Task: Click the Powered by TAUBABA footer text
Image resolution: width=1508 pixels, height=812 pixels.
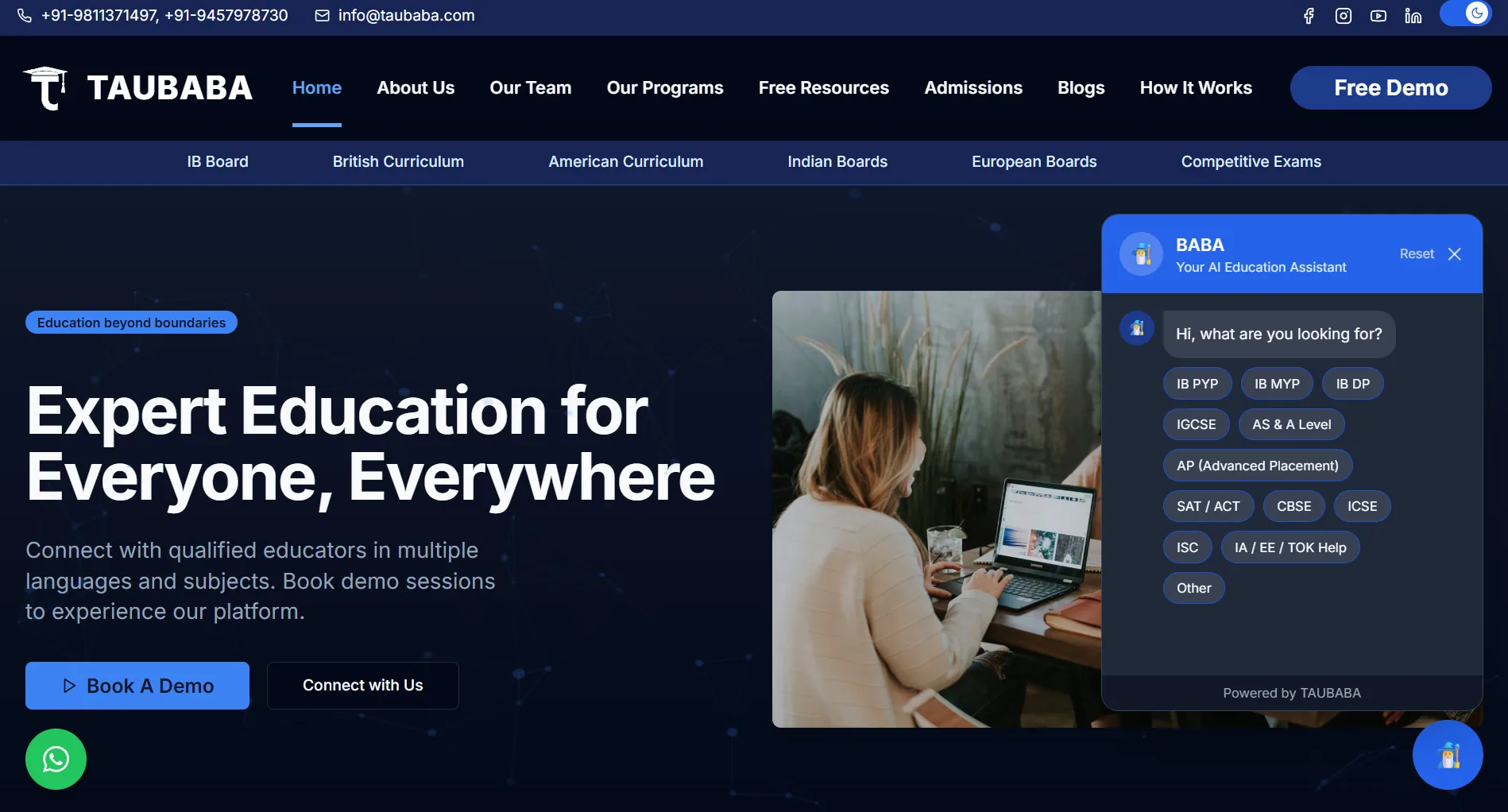Action: [x=1292, y=694]
